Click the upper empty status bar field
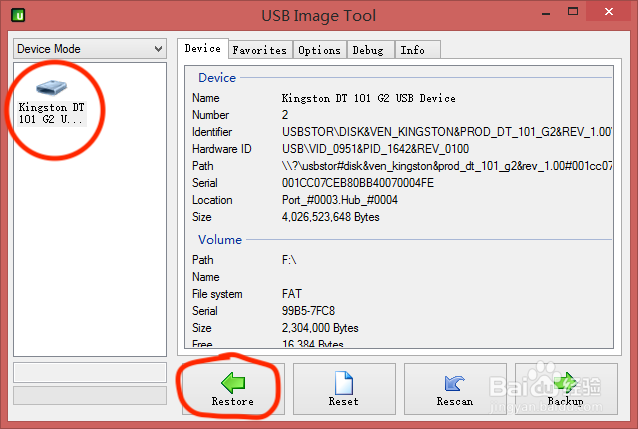Image resolution: width=638 pixels, height=429 pixels. tap(90, 372)
